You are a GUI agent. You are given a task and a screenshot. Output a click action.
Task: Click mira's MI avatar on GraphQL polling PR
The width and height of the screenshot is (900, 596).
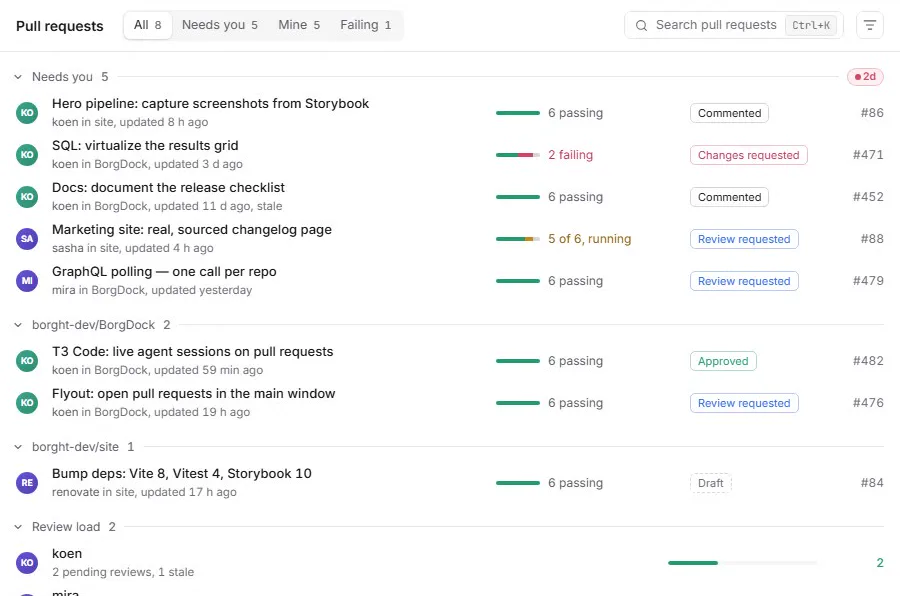coord(27,281)
